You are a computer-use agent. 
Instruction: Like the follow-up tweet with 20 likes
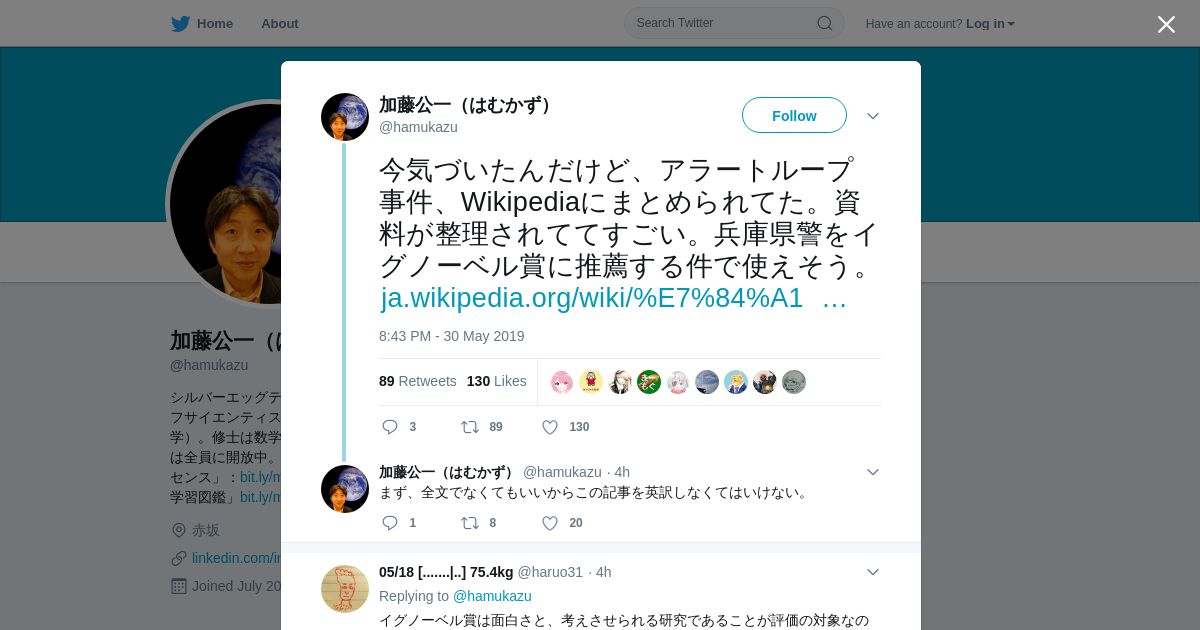tap(549, 523)
